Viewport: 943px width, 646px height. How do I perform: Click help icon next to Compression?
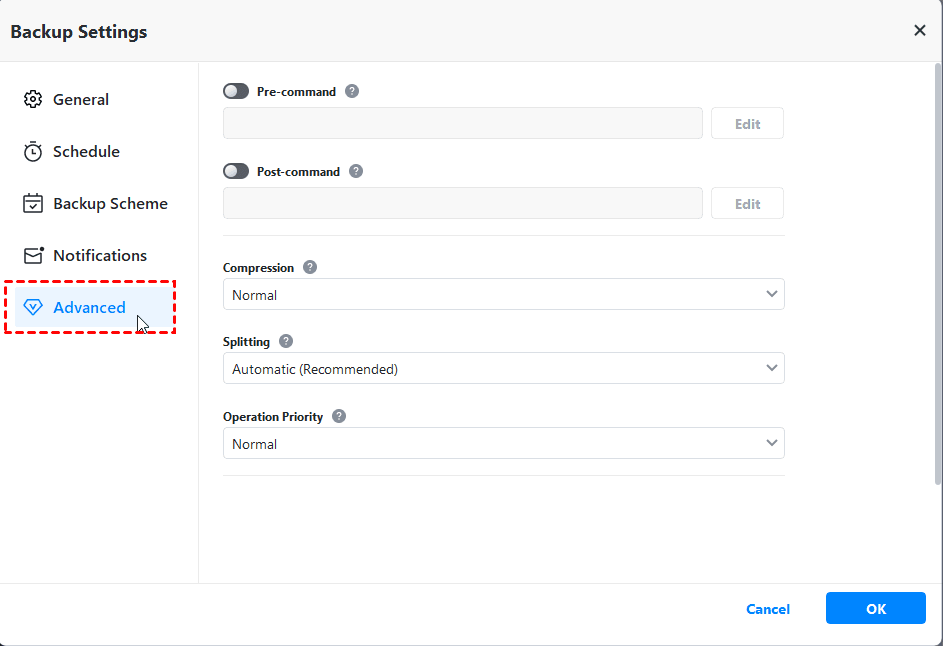tap(310, 268)
